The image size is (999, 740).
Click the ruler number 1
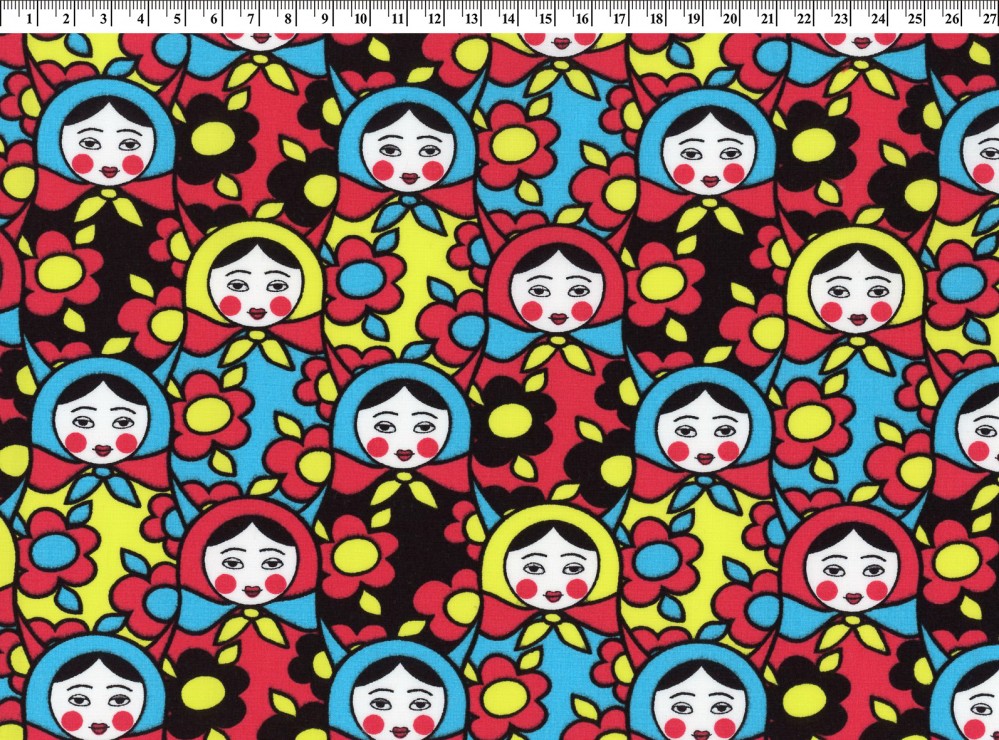point(29,19)
